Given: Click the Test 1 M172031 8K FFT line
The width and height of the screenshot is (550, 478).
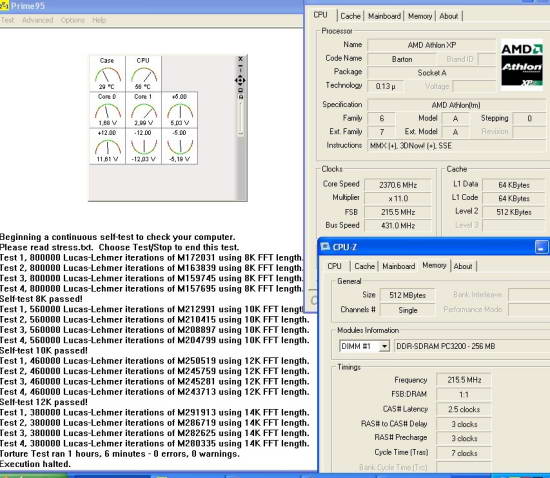Looking at the screenshot, I should 152,258.
